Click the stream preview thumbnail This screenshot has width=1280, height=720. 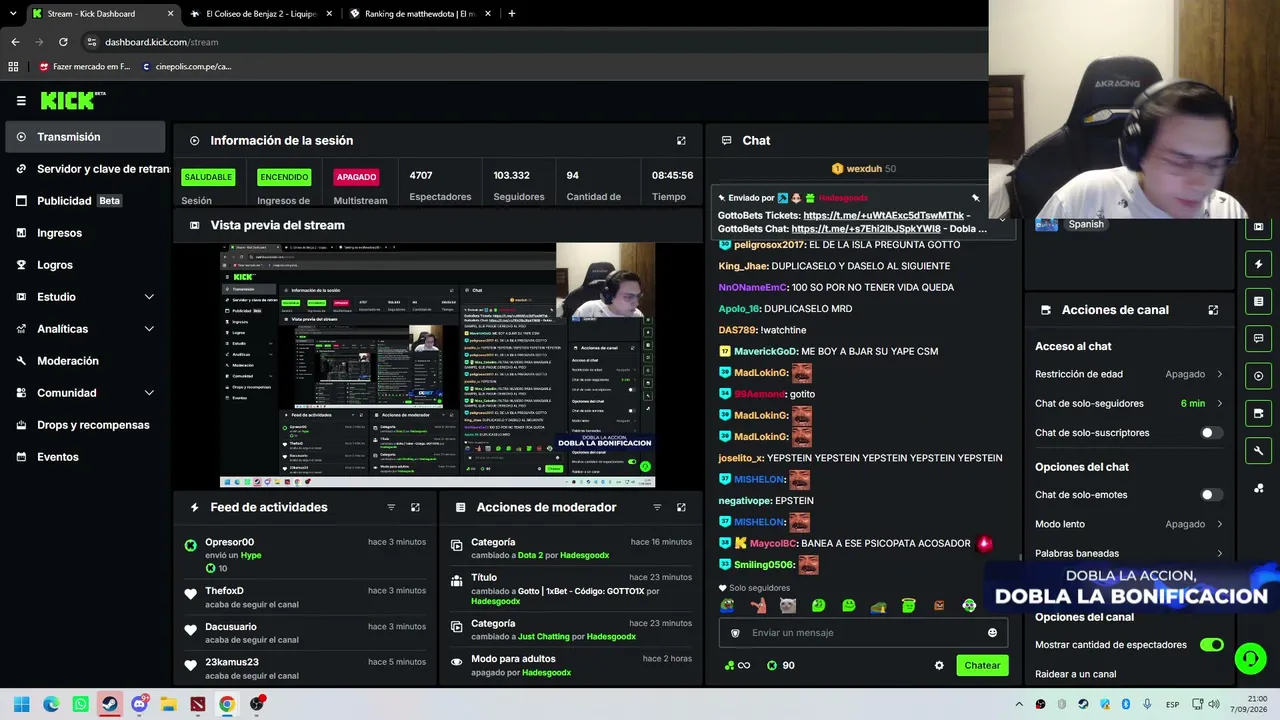[x=437, y=365]
